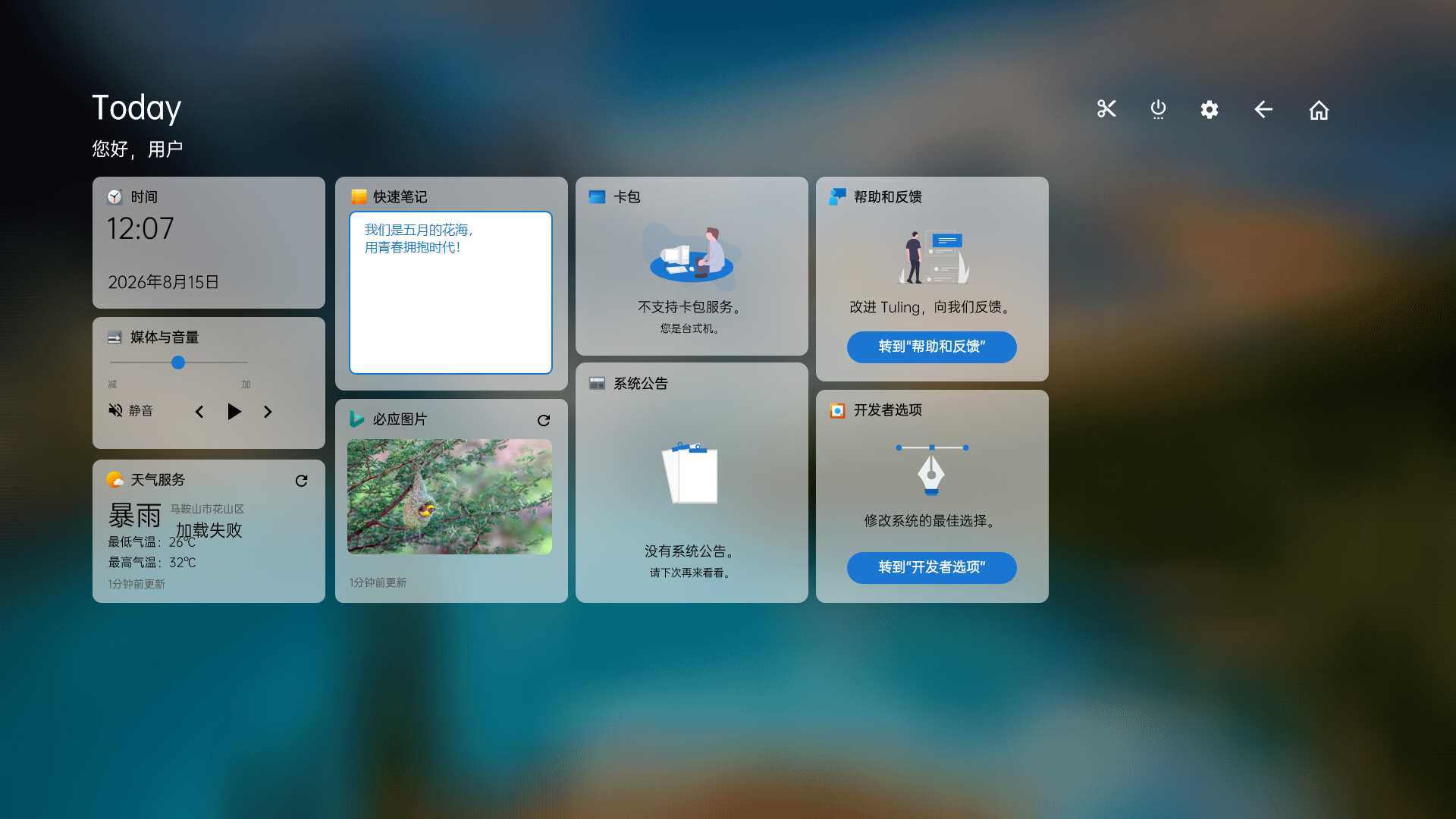The width and height of the screenshot is (1456, 819).
Task: Skip to next track
Action: click(x=268, y=411)
